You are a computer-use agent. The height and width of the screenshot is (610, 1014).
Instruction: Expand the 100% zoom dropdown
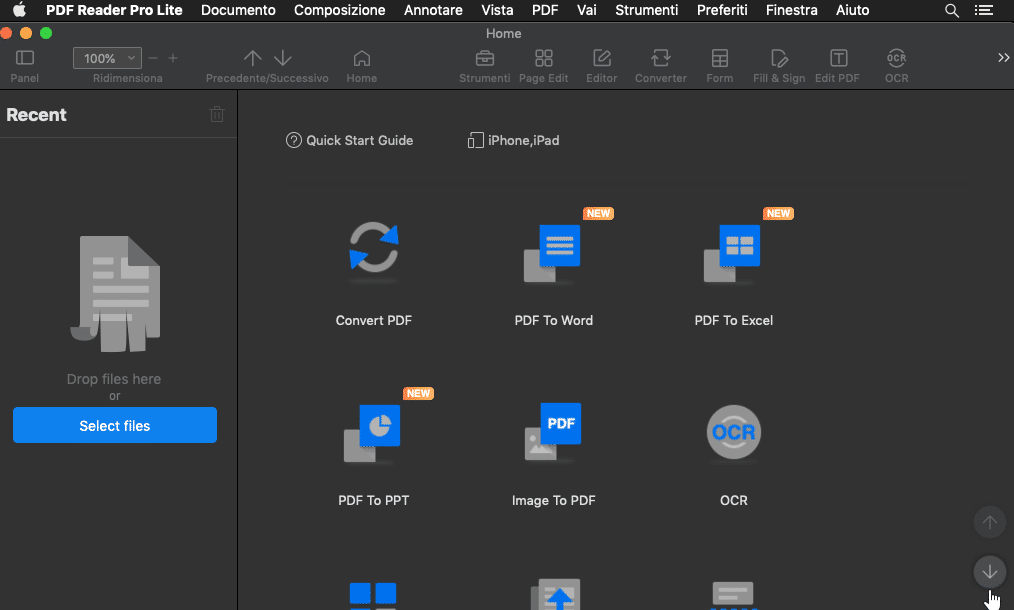pyautogui.click(x=132, y=59)
